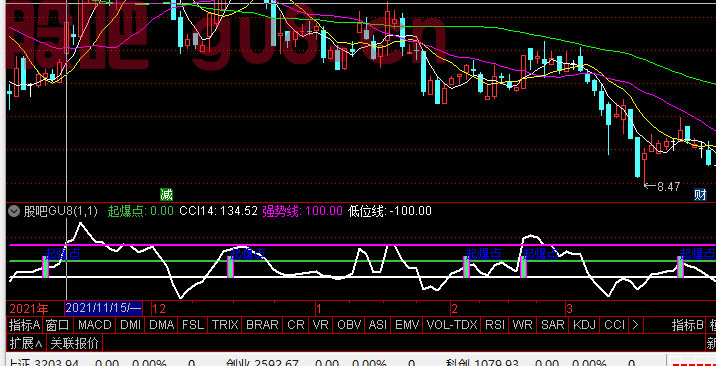Select the RSI indicator tab

pyautogui.click(x=495, y=325)
